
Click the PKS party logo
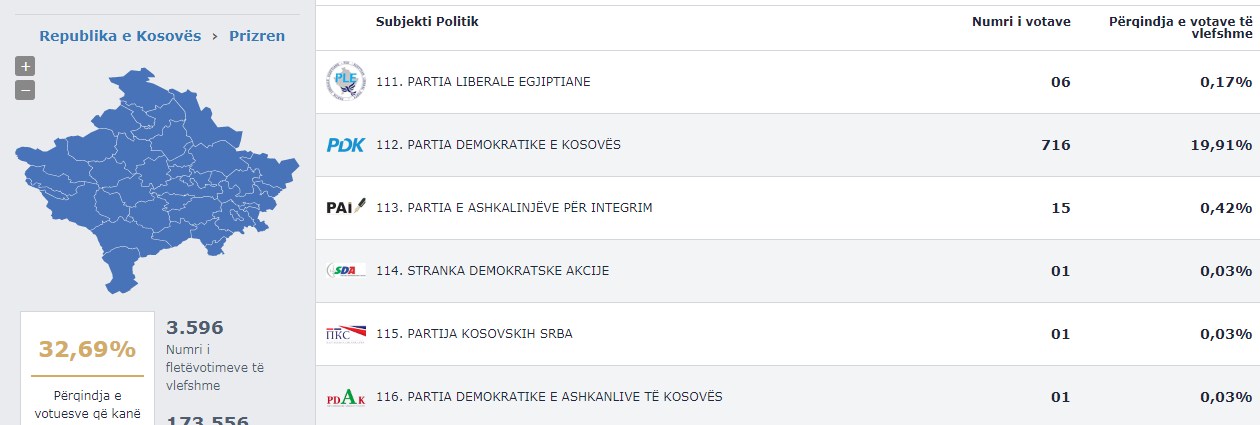coord(346,333)
